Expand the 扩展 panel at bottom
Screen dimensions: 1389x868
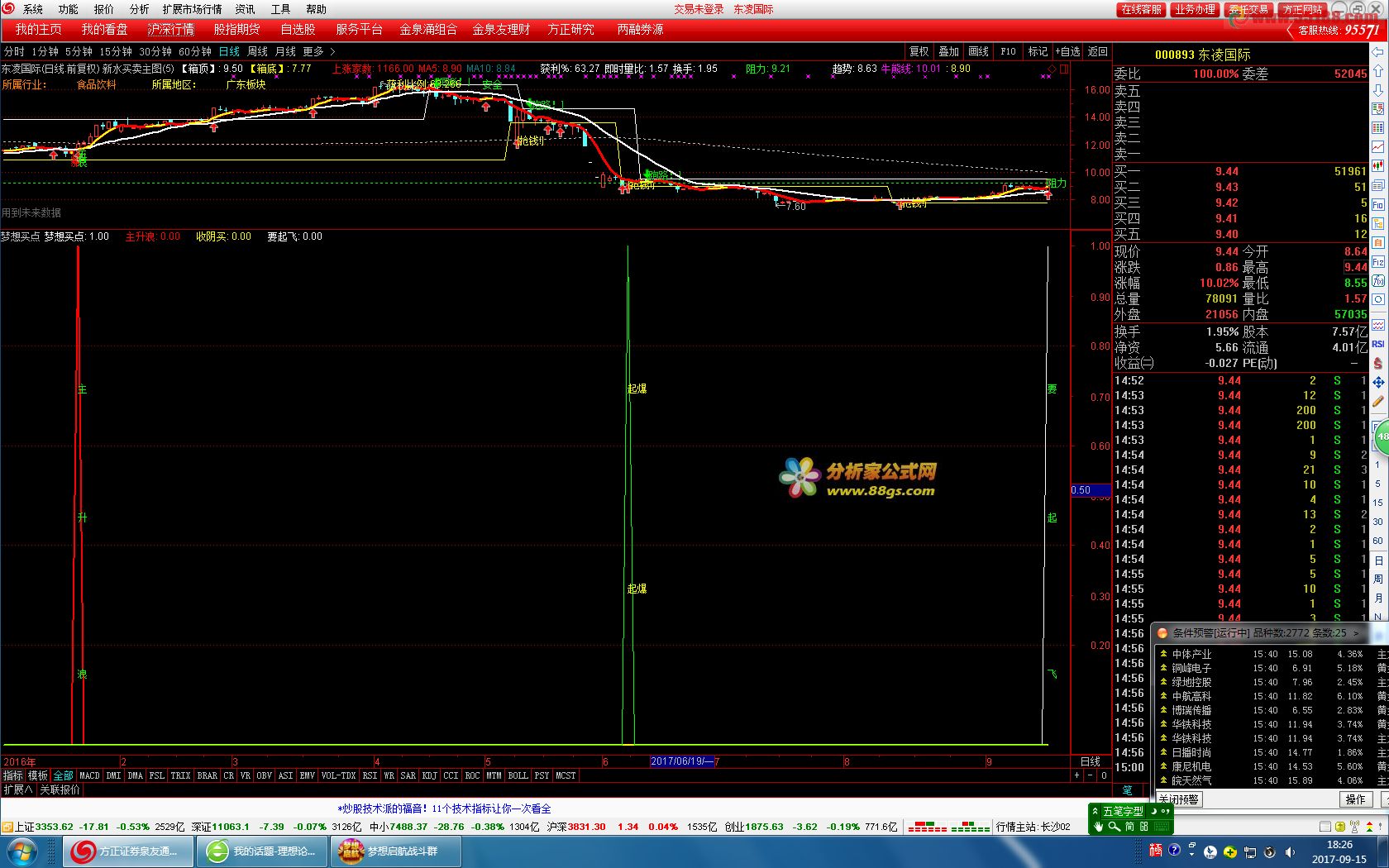pyautogui.click(x=18, y=789)
